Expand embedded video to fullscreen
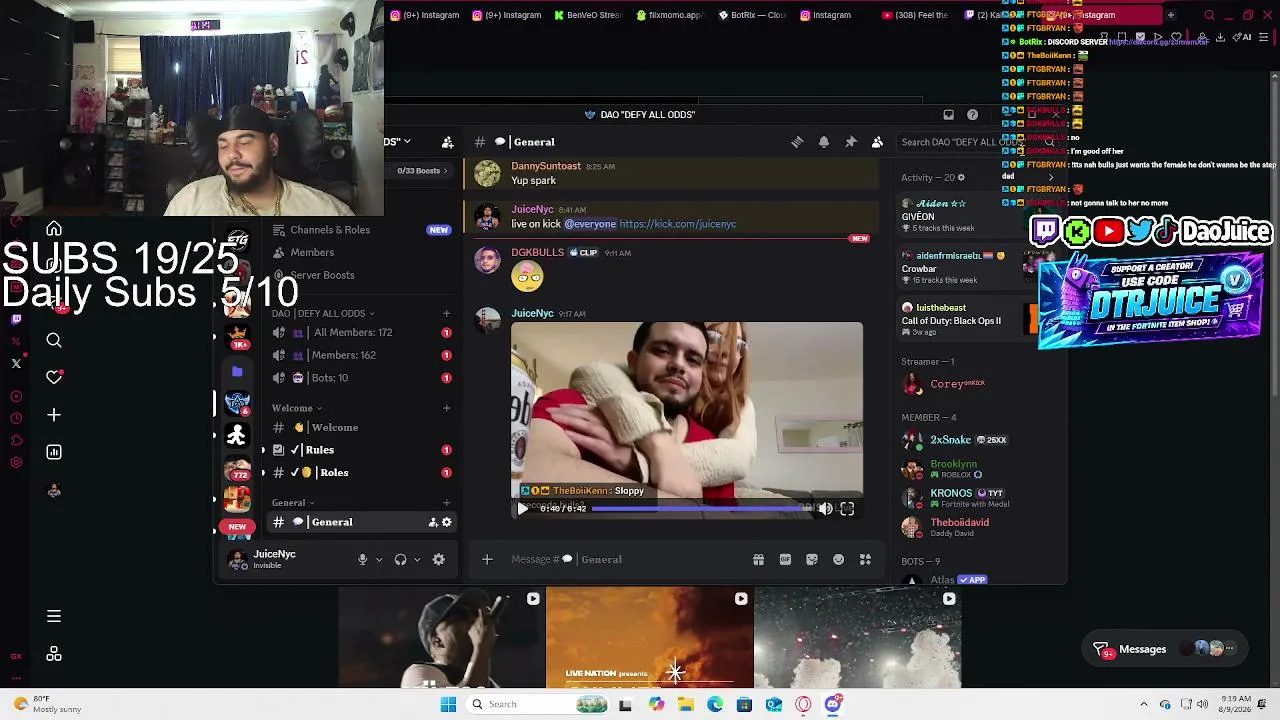The image size is (1280, 720). coord(847,509)
